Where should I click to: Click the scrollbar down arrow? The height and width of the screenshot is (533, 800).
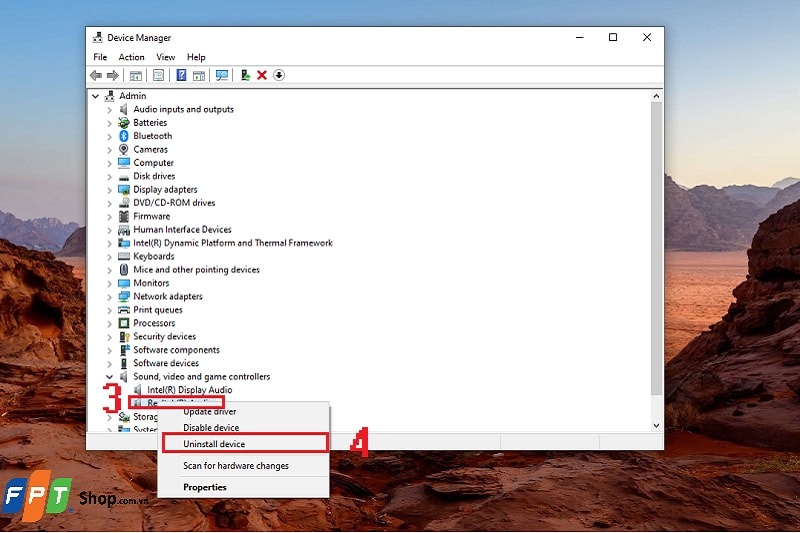[x=656, y=425]
